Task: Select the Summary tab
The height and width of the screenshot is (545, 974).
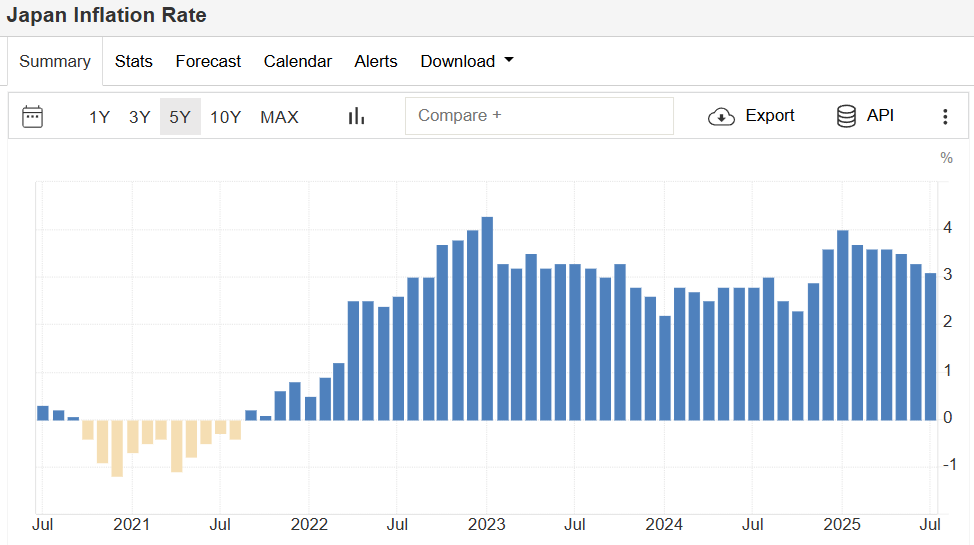Action: [x=55, y=61]
